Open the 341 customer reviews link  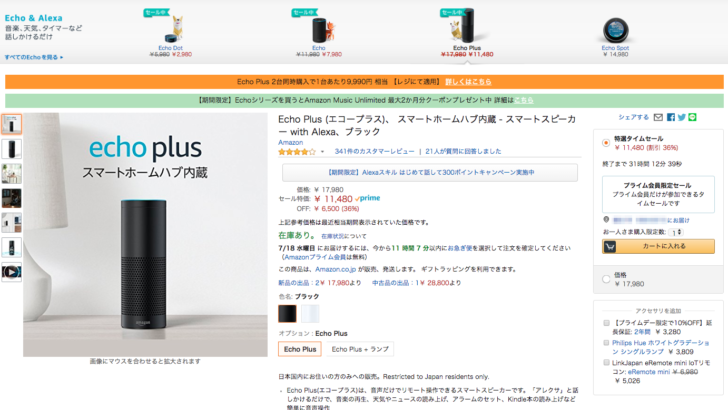(x=374, y=151)
